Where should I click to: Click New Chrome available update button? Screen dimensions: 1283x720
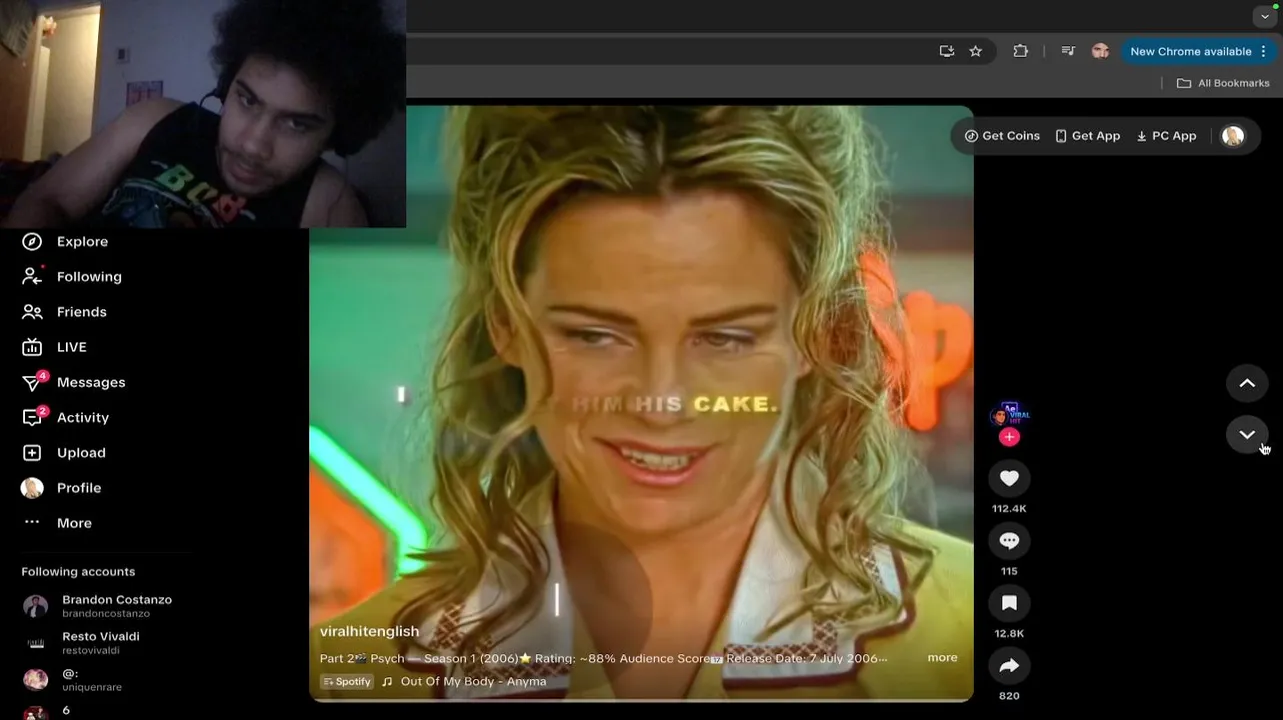coord(1199,51)
